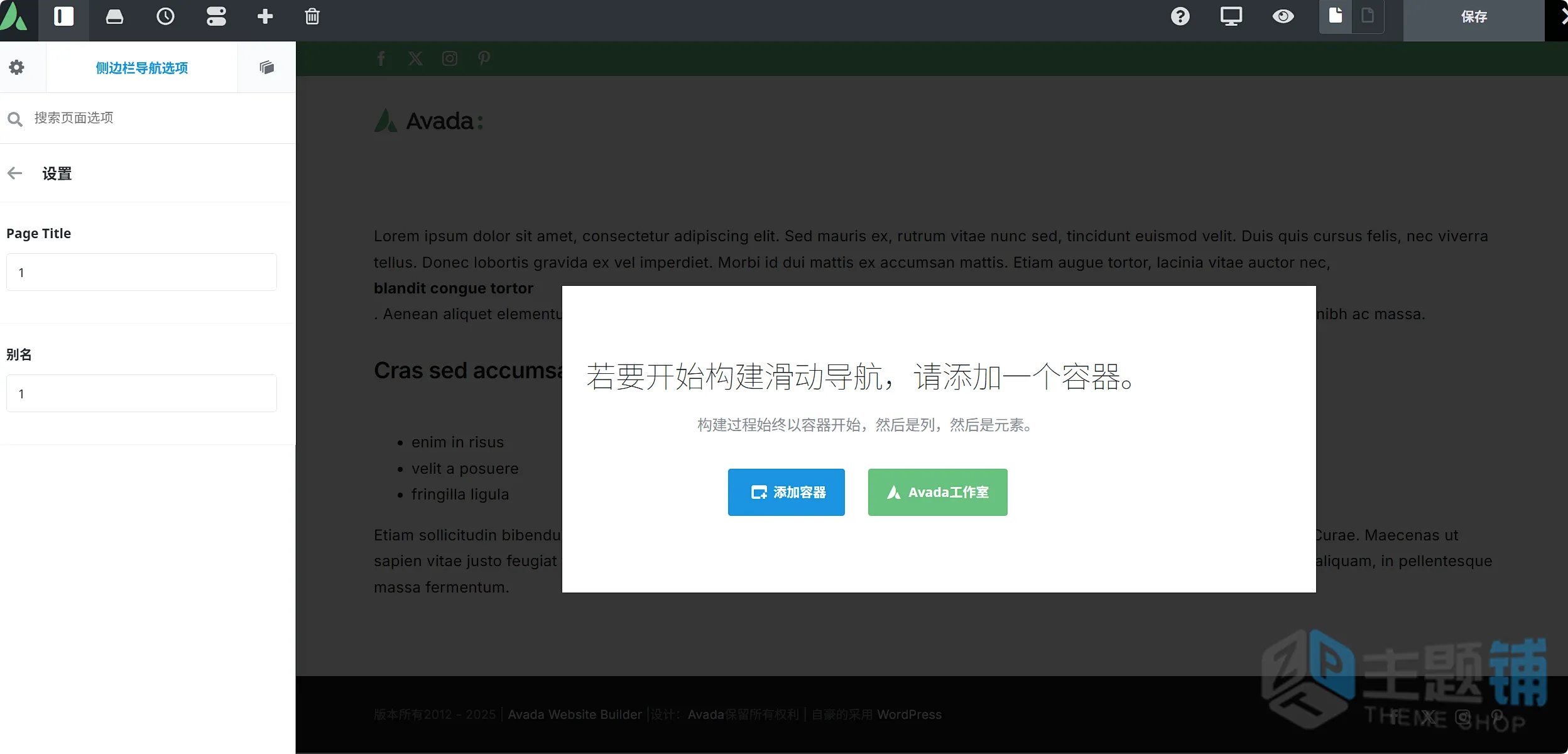Go back with the 设置 arrow
The image size is (1568, 754).
pos(15,173)
